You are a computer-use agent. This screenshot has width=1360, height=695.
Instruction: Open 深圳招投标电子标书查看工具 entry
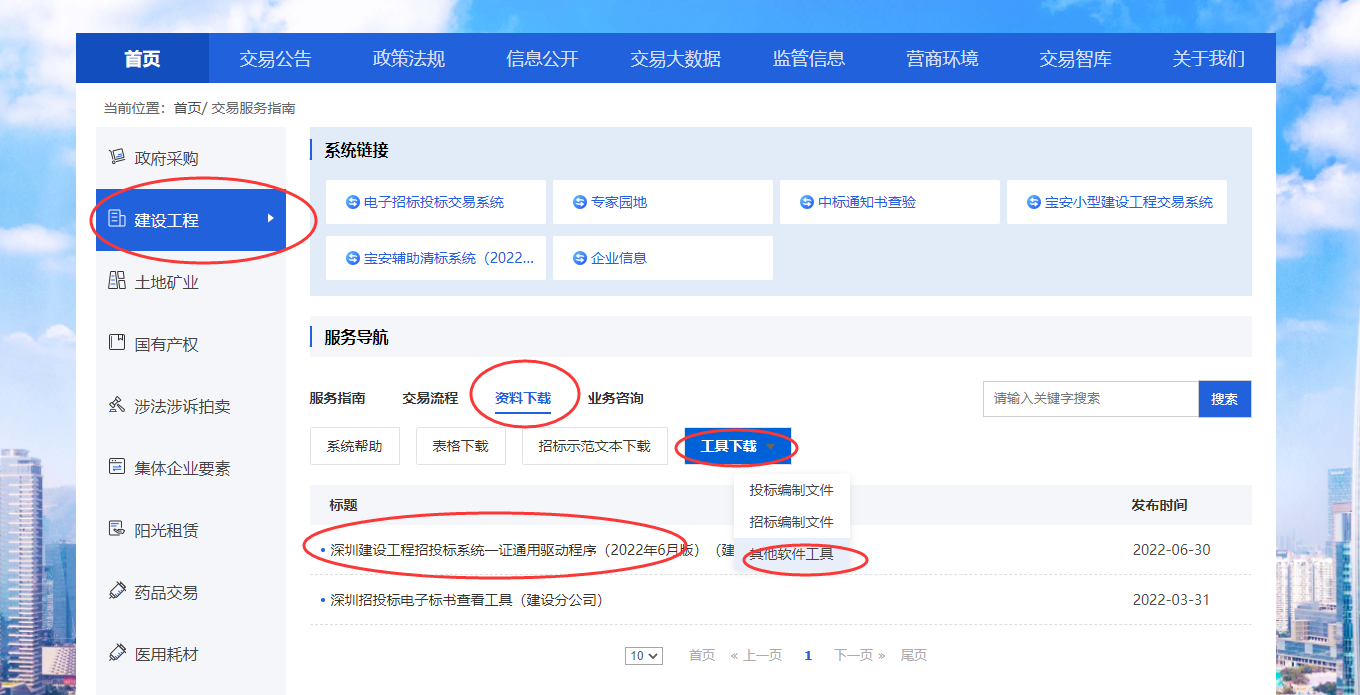point(467,600)
